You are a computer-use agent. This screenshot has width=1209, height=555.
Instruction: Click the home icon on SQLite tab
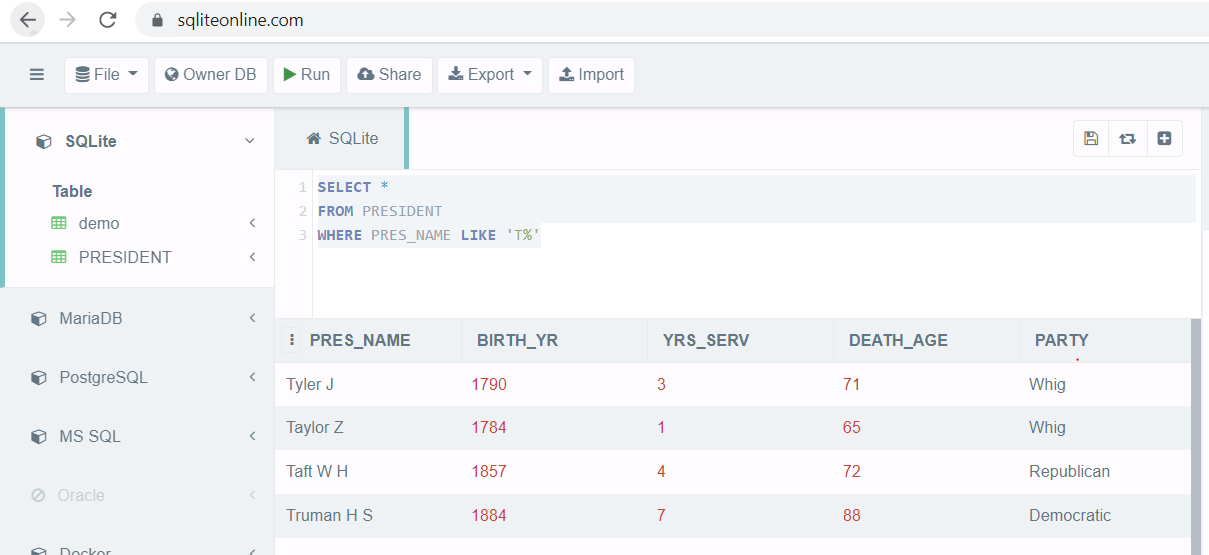[314, 138]
